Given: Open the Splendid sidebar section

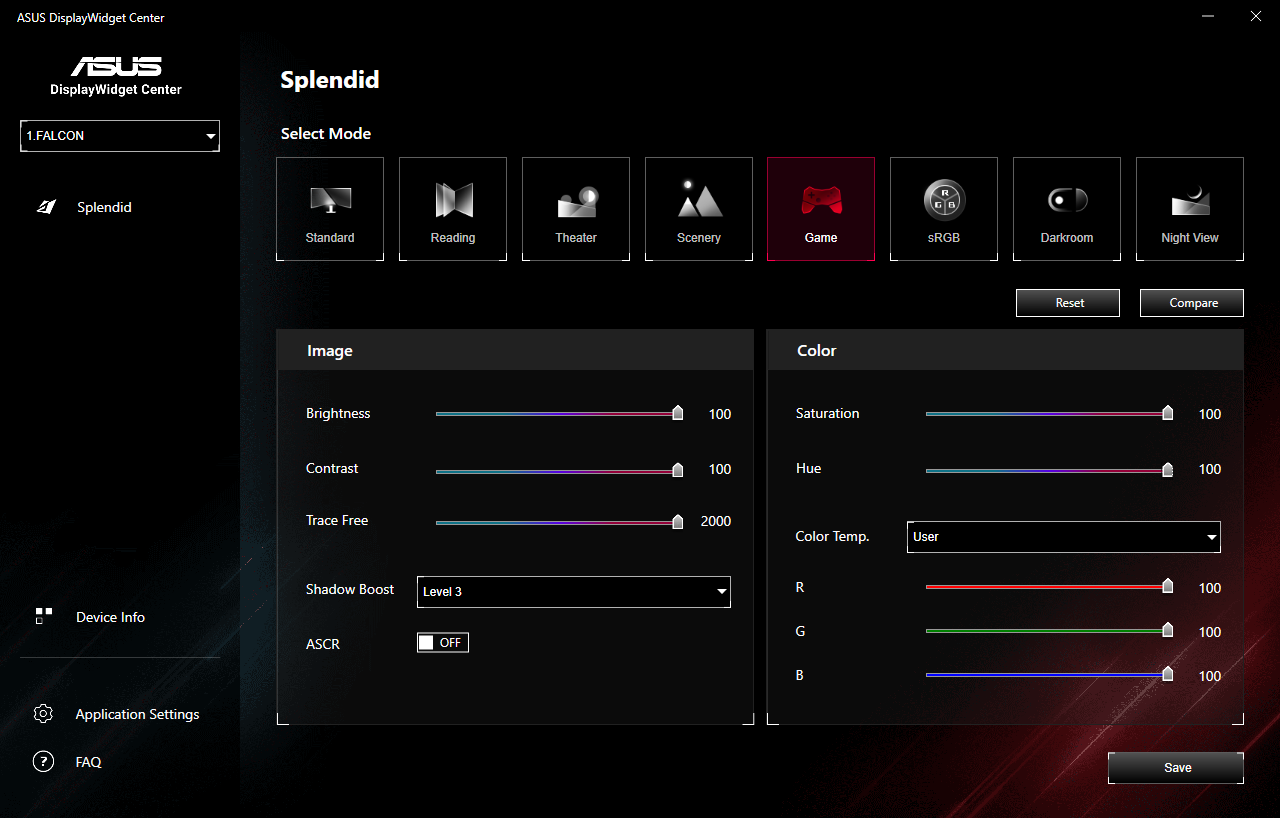Looking at the screenshot, I should 104,207.
